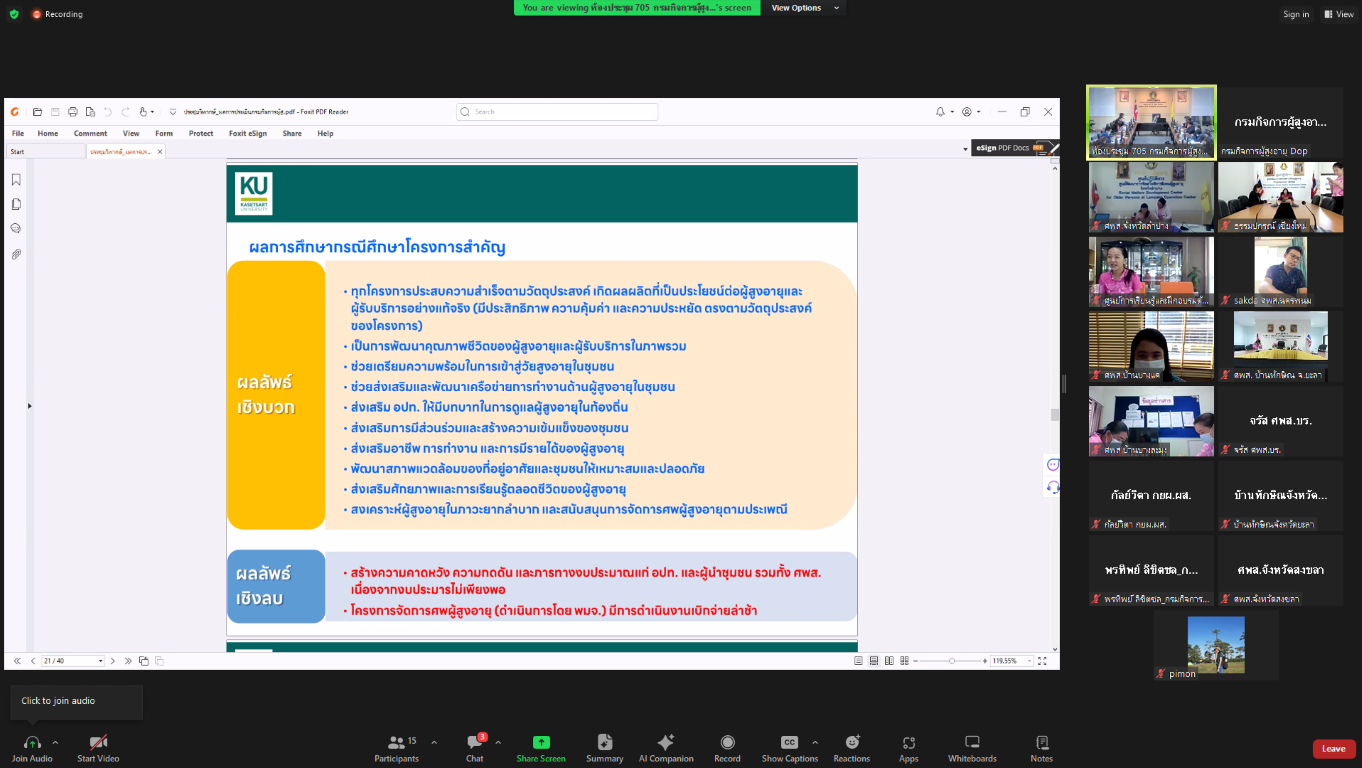Expand left navigation panel arrow
Screen dimensions: 1362x768
pyautogui.click(x=28, y=406)
